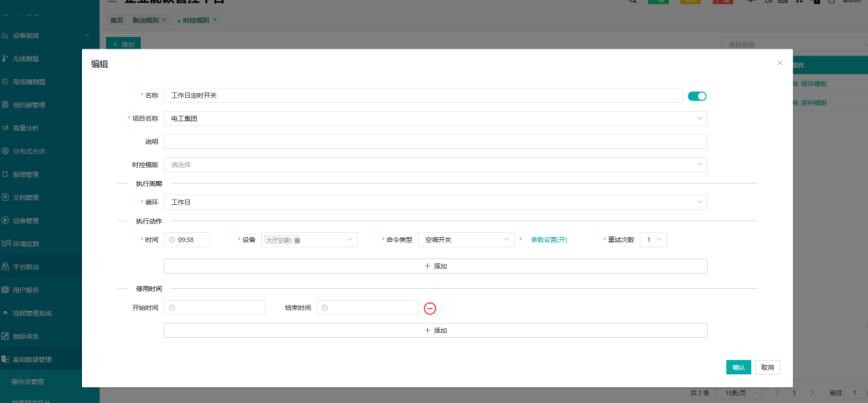Click the clock icon in 结束时间 field

coord(325,308)
